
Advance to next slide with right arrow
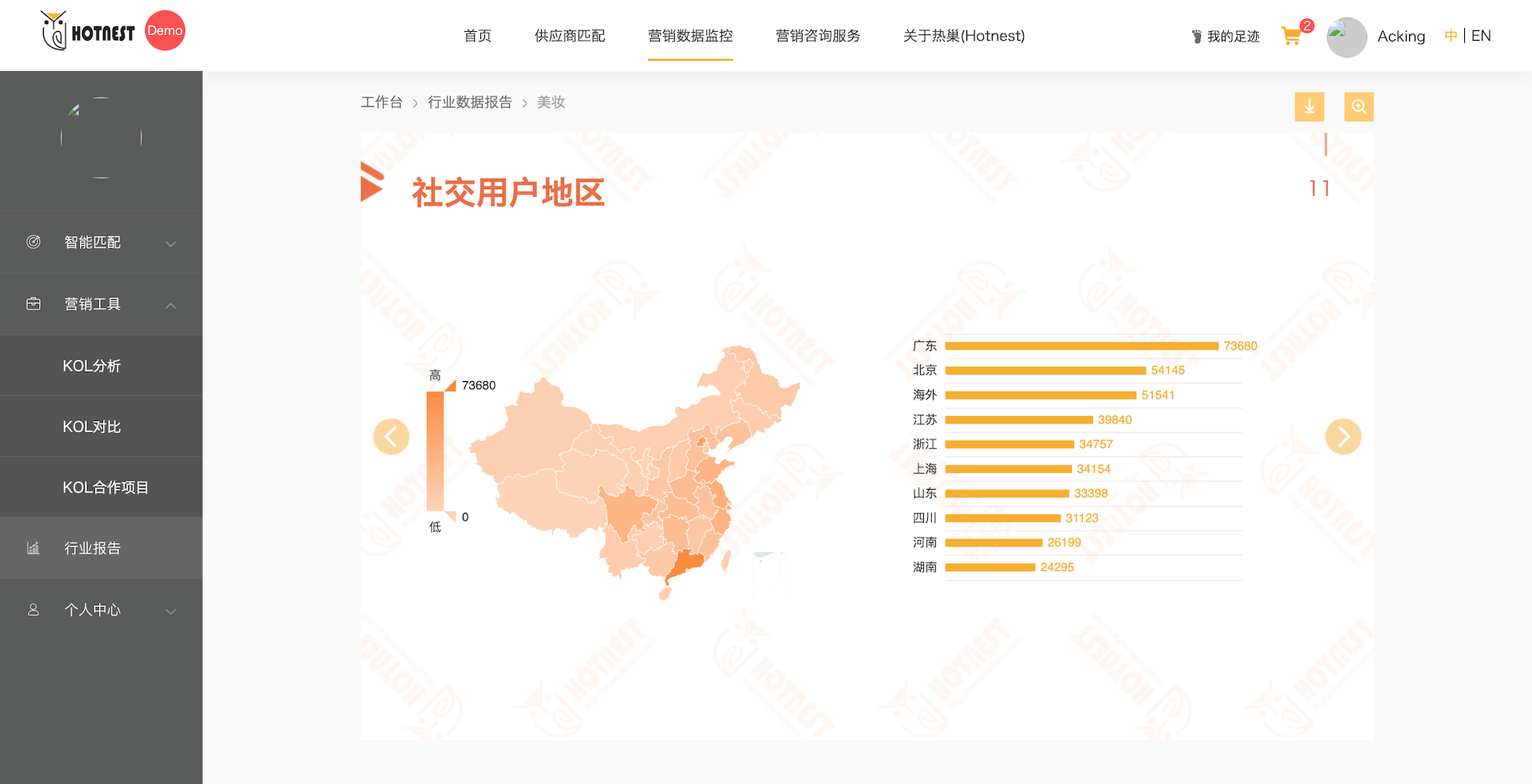[1343, 436]
